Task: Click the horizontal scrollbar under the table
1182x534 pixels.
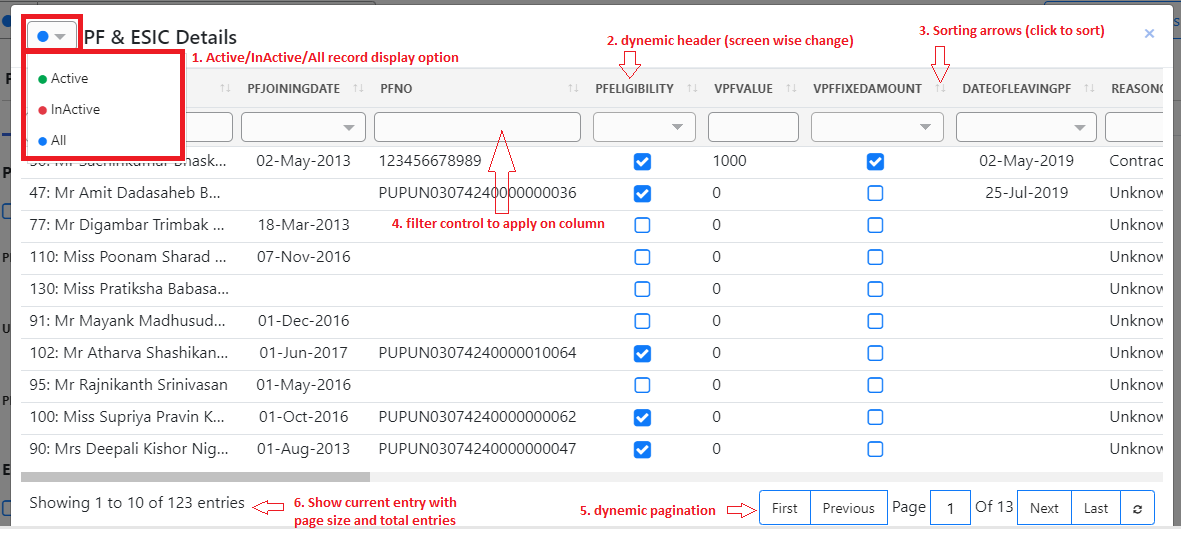Action: coord(195,477)
